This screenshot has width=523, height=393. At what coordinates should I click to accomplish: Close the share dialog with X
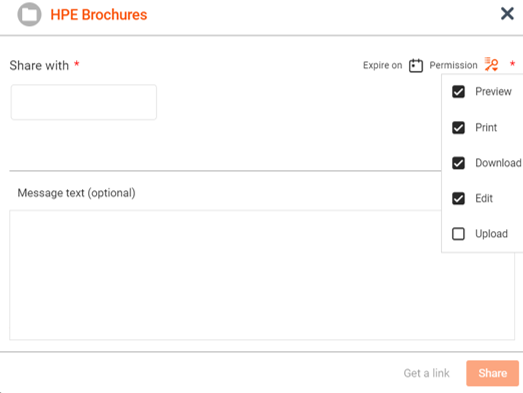[x=507, y=14]
